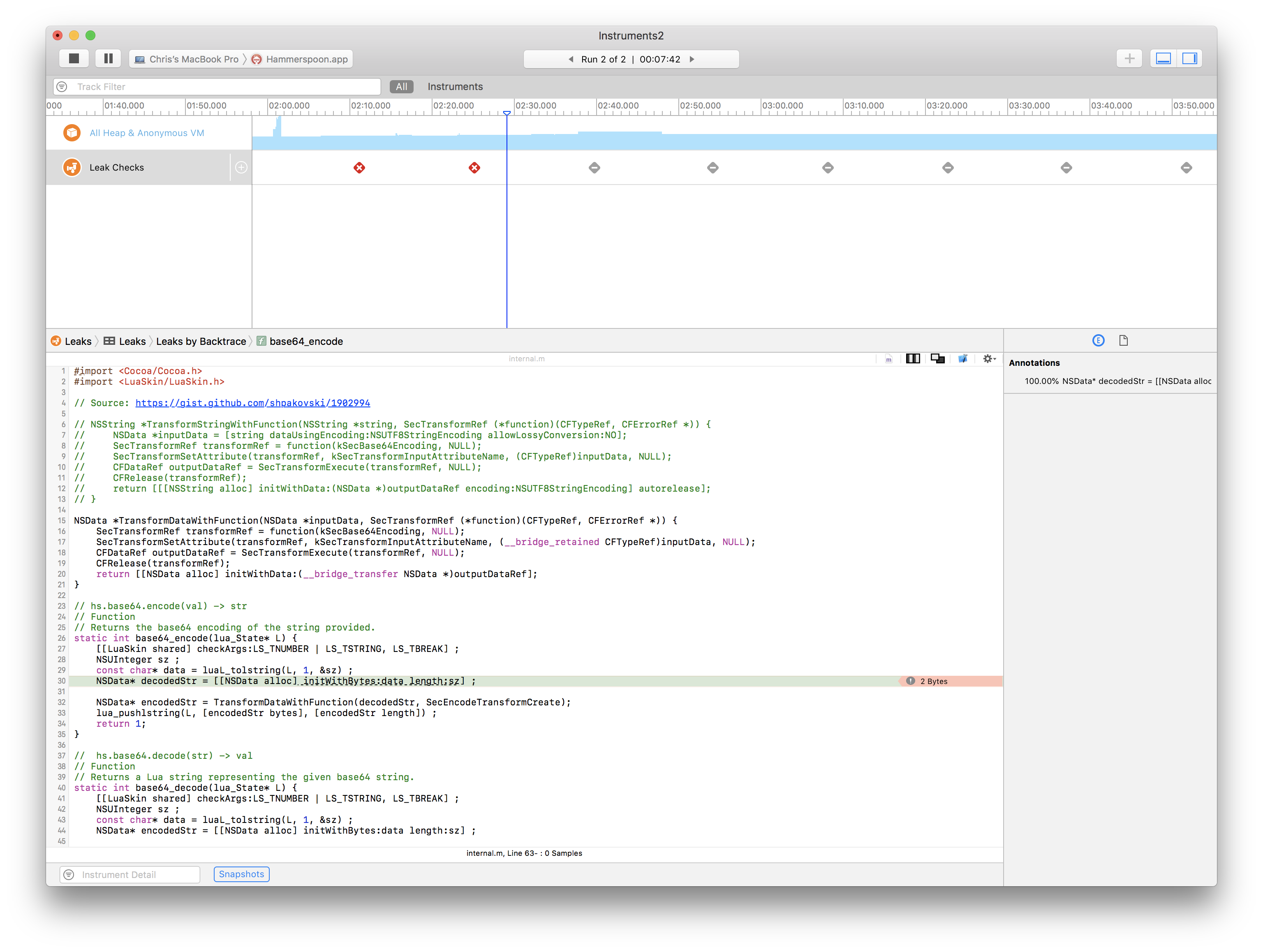1263x952 pixels.
Task: Open the Track Filter options icon
Action: coord(62,87)
